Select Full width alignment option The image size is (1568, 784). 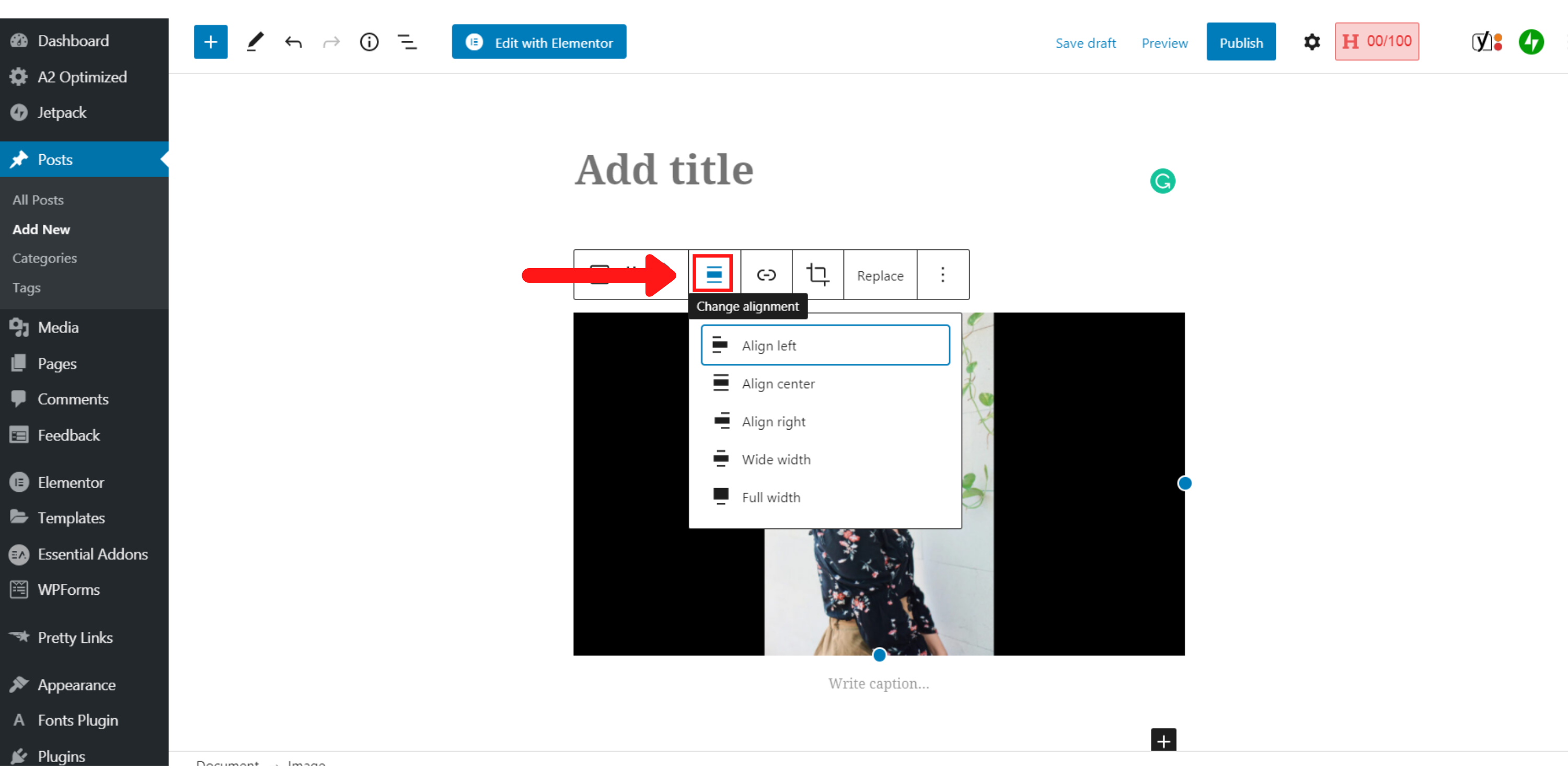[772, 497]
